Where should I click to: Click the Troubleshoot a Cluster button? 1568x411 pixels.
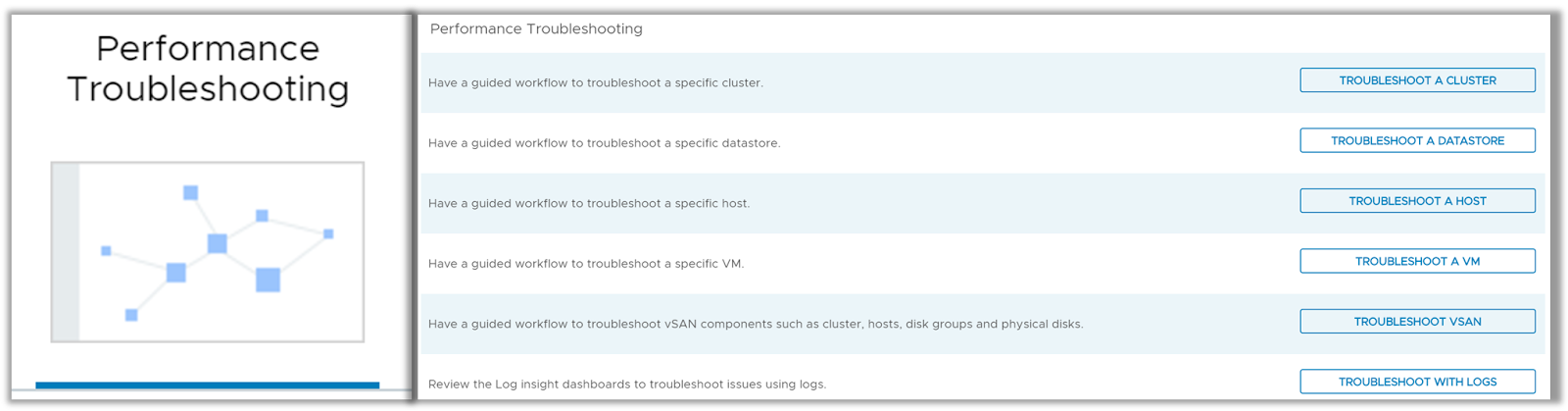coord(1417,80)
